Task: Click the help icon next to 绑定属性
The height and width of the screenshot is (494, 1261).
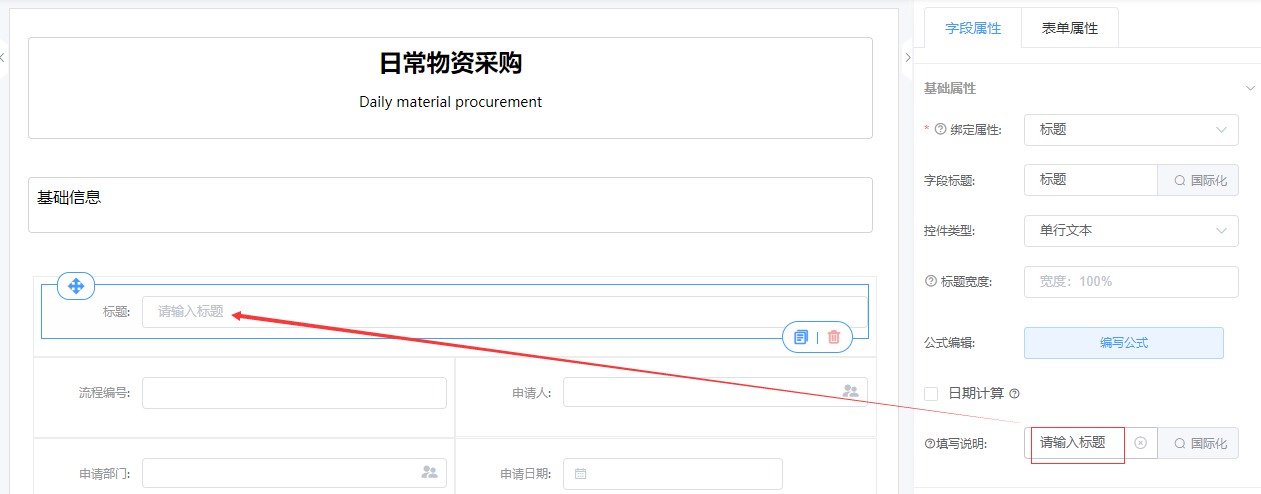Action: coord(940,130)
